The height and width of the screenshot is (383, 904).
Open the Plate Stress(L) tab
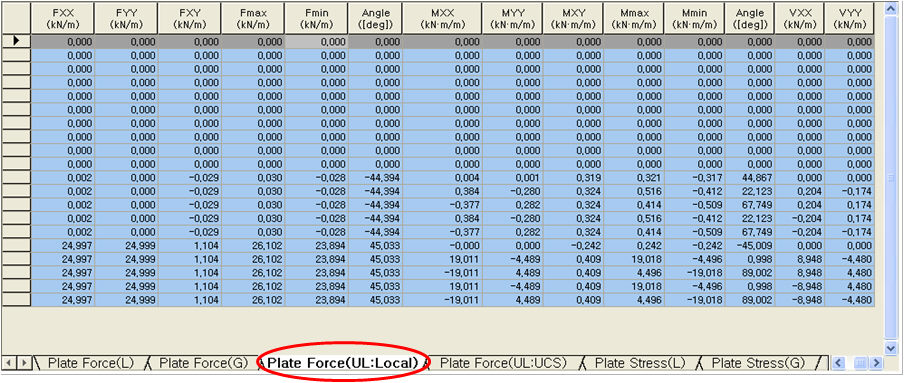pos(639,363)
